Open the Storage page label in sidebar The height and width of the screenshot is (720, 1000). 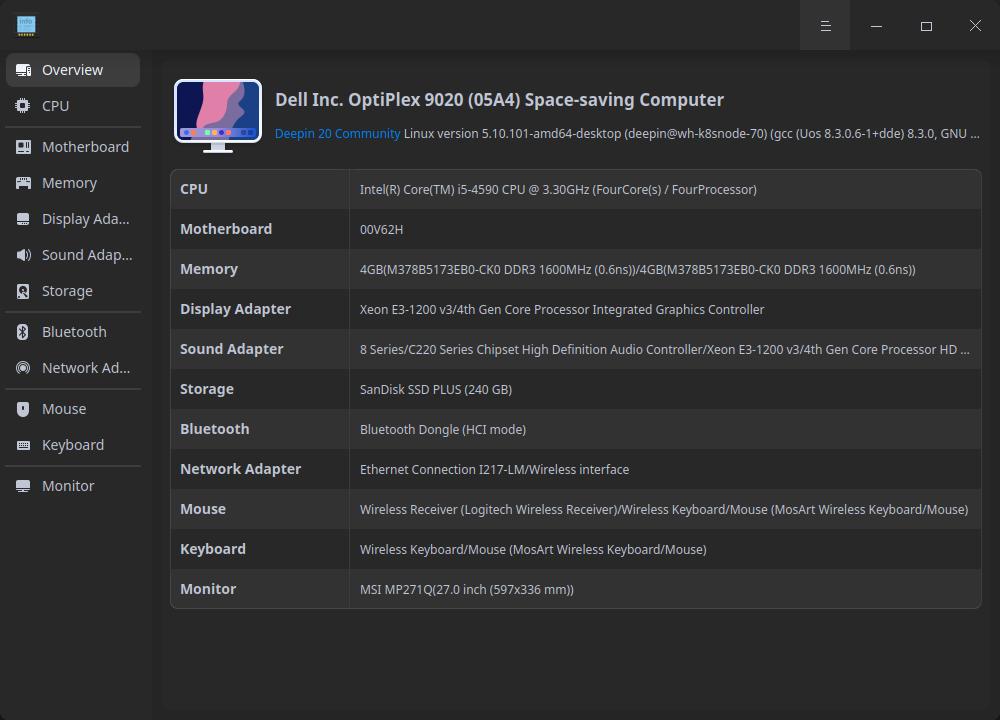click(x=68, y=291)
